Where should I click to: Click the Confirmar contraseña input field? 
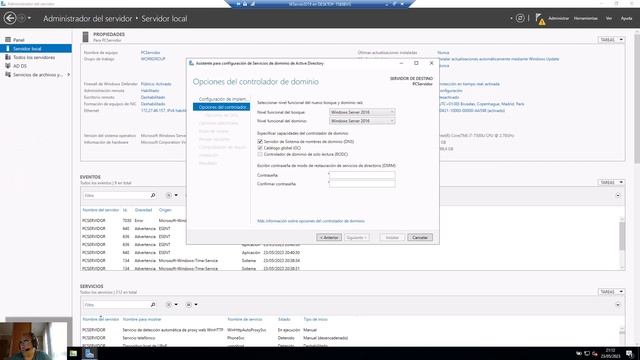click(x=362, y=184)
